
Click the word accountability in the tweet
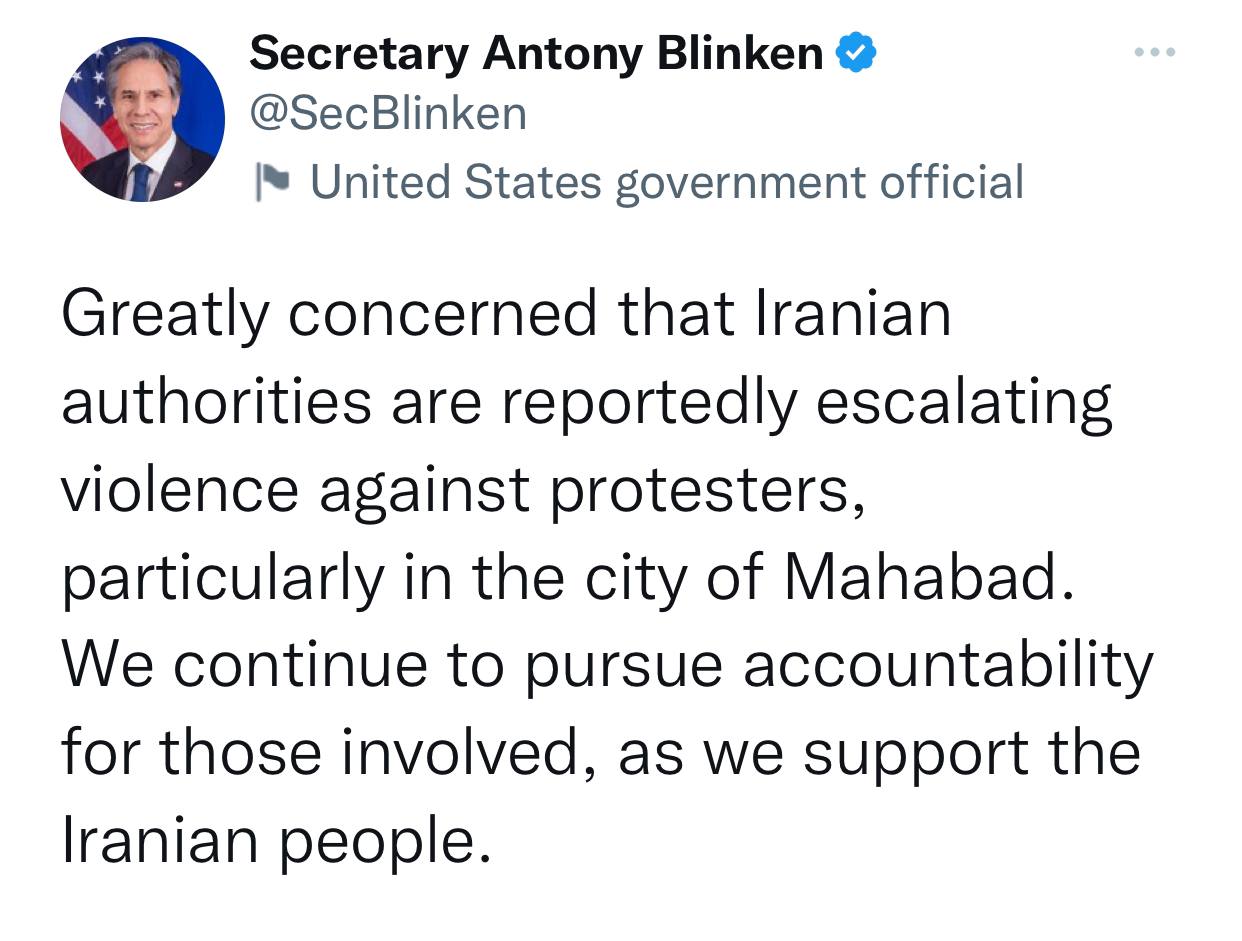947,665
